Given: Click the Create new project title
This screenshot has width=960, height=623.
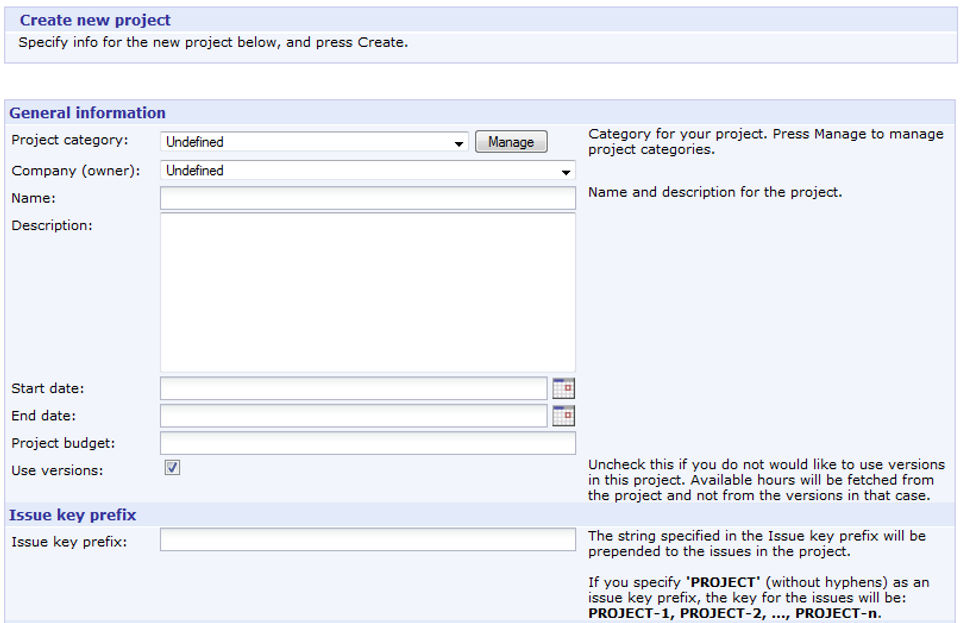Looking at the screenshot, I should 95,20.
